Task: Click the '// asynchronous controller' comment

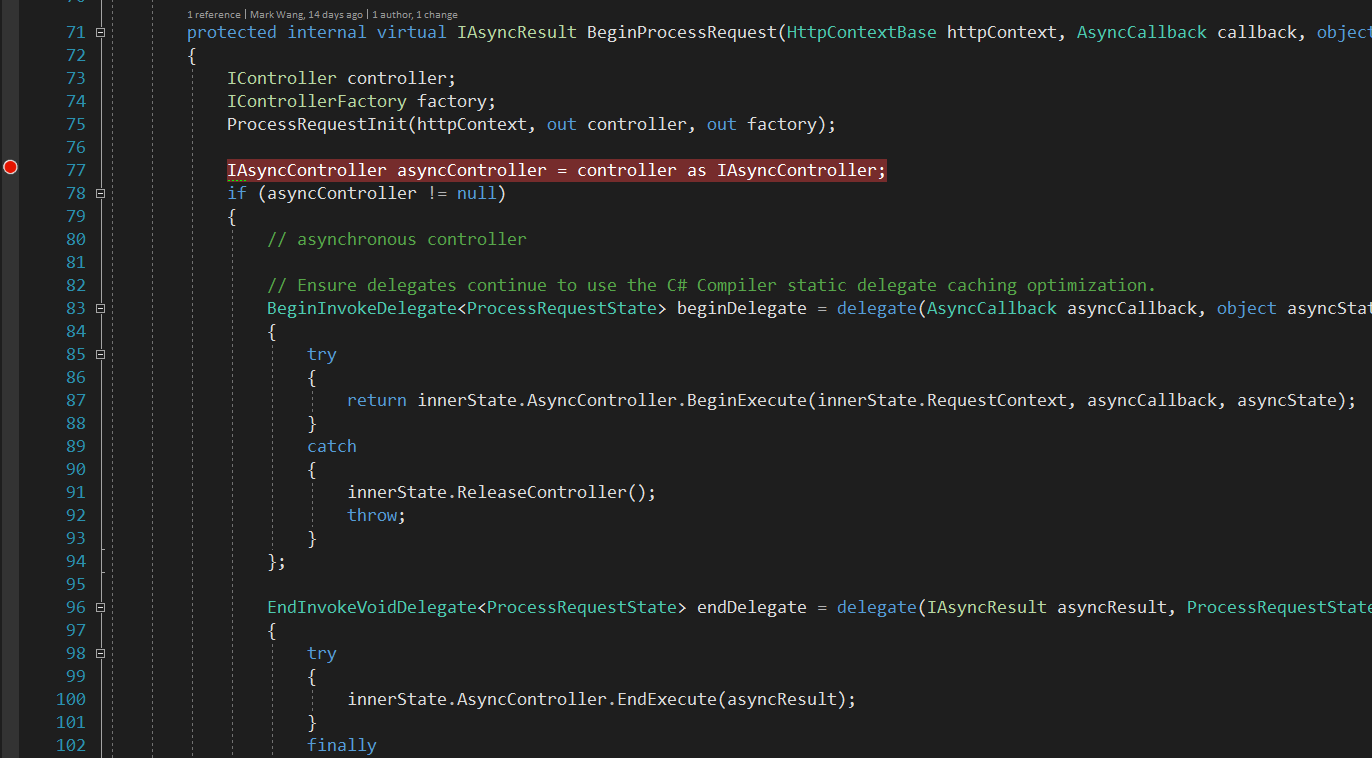Action: [396, 239]
